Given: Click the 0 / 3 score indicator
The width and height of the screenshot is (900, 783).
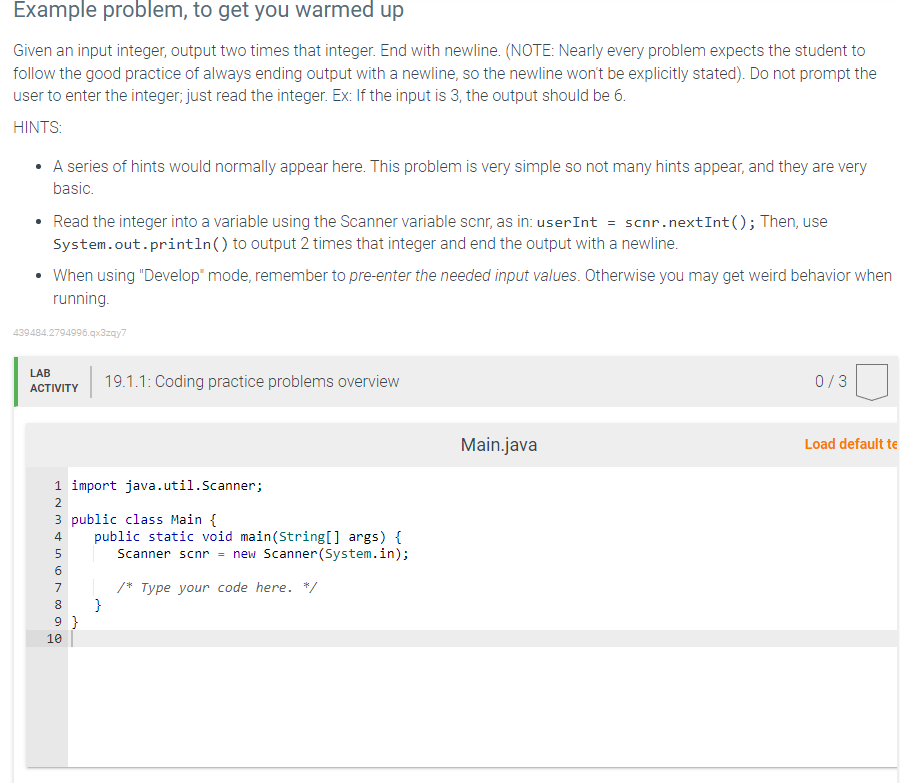Looking at the screenshot, I should [830, 381].
